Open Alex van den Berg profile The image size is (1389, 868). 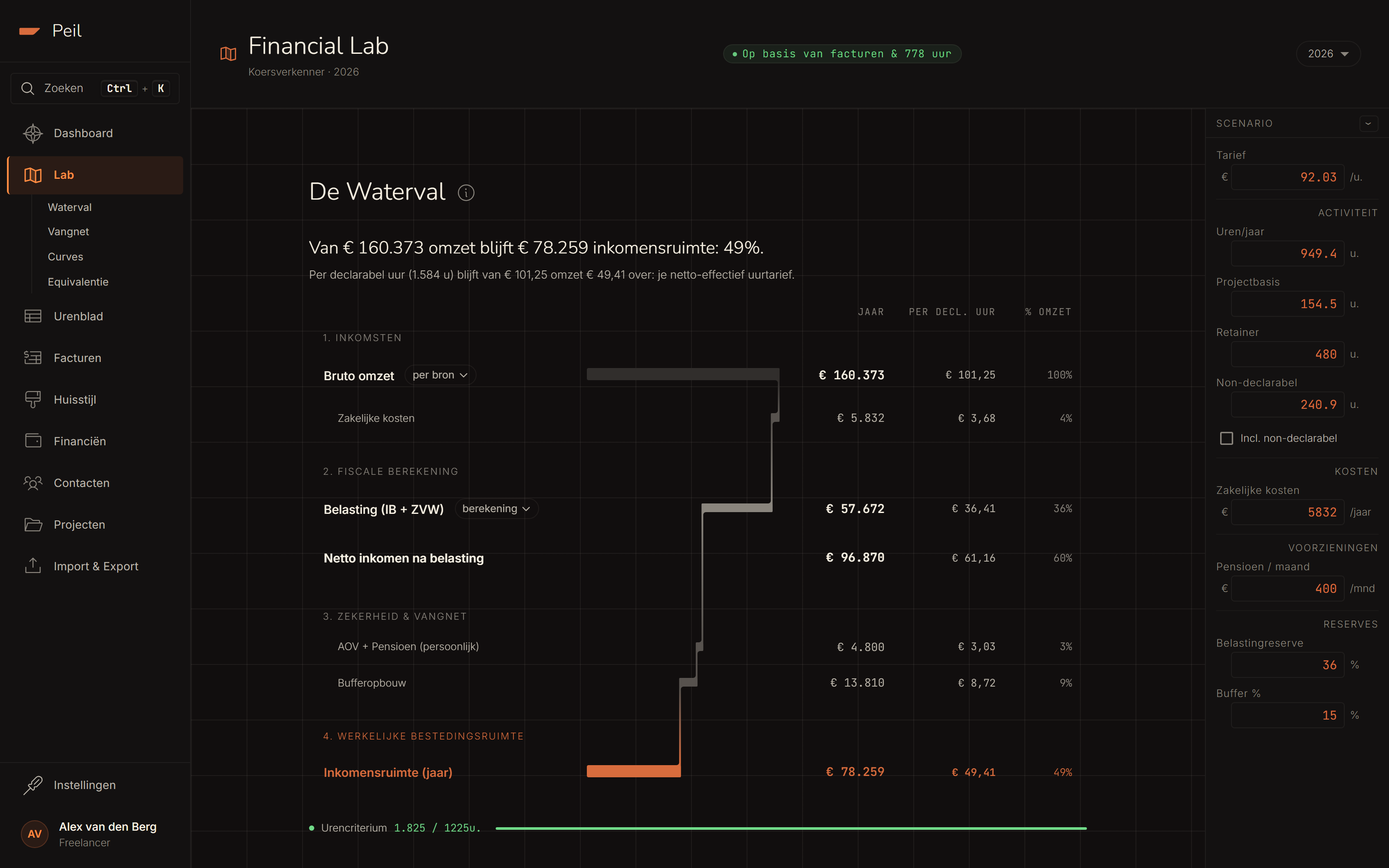click(95, 834)
